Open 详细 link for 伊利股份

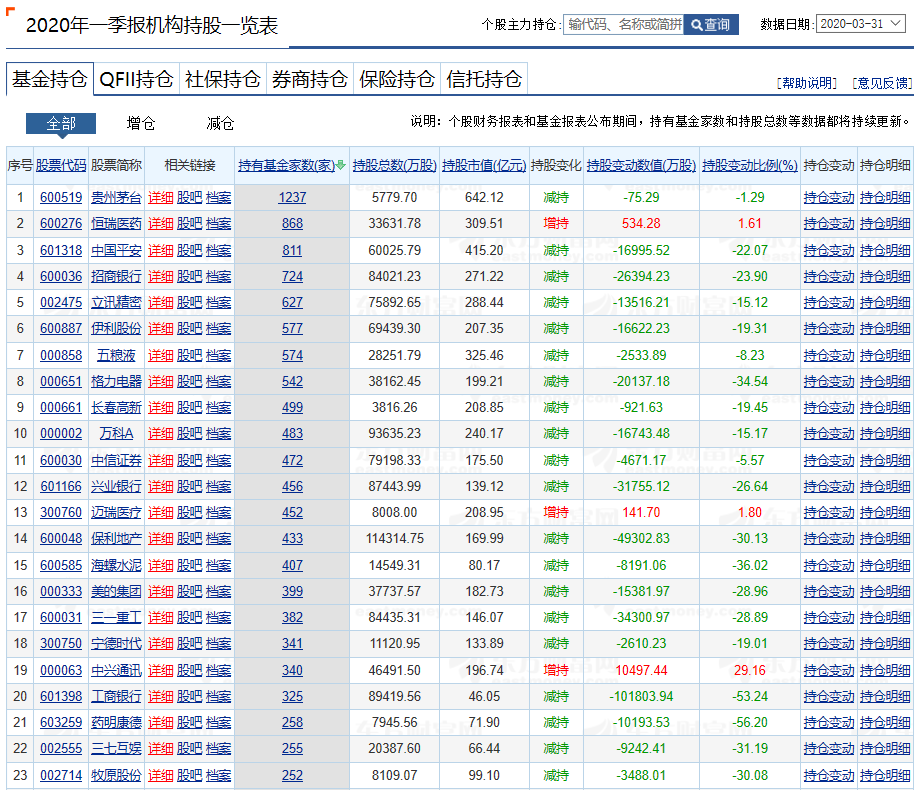click(x=160, y=328)
